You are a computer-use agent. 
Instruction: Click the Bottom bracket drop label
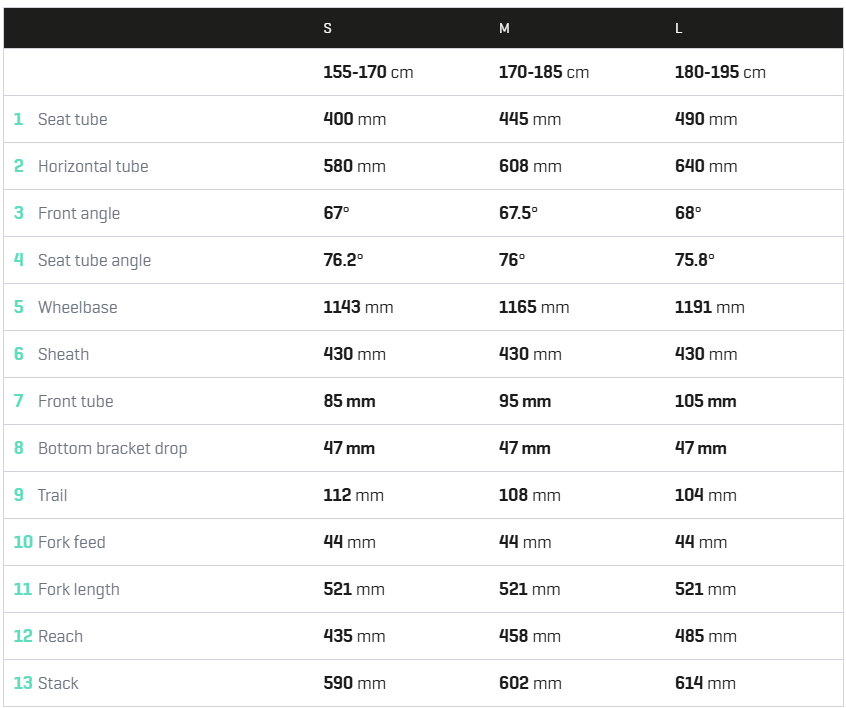112,448
